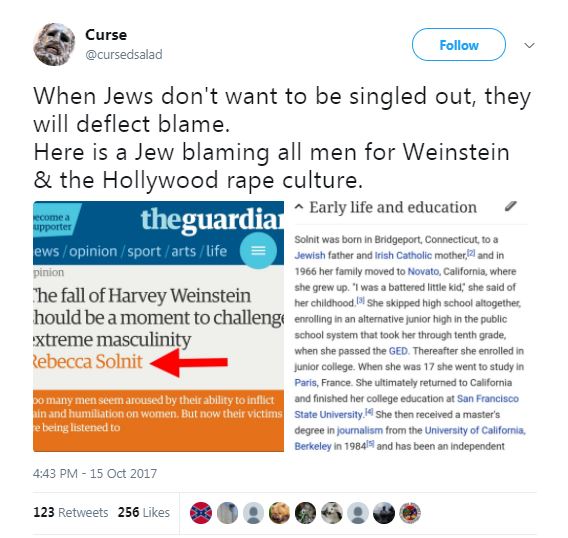This screenshot has height=538, width=568.
Task: Open the Curse profile avatar
Action: [x=54, y=44]
